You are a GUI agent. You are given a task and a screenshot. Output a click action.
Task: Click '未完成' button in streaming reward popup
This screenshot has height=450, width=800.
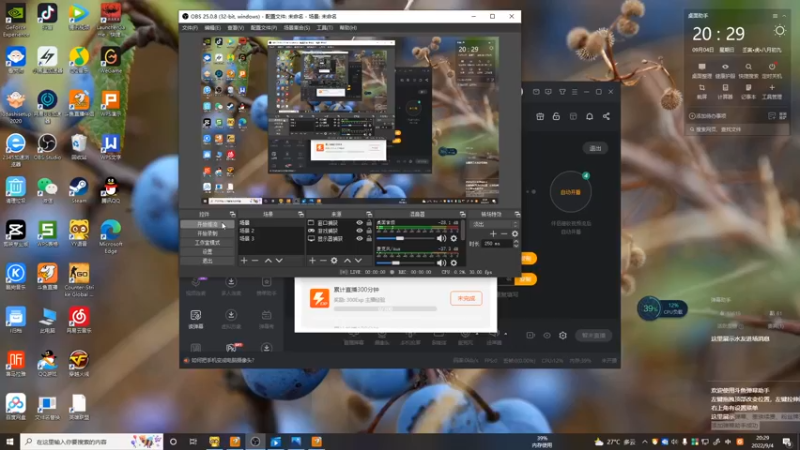466,298
